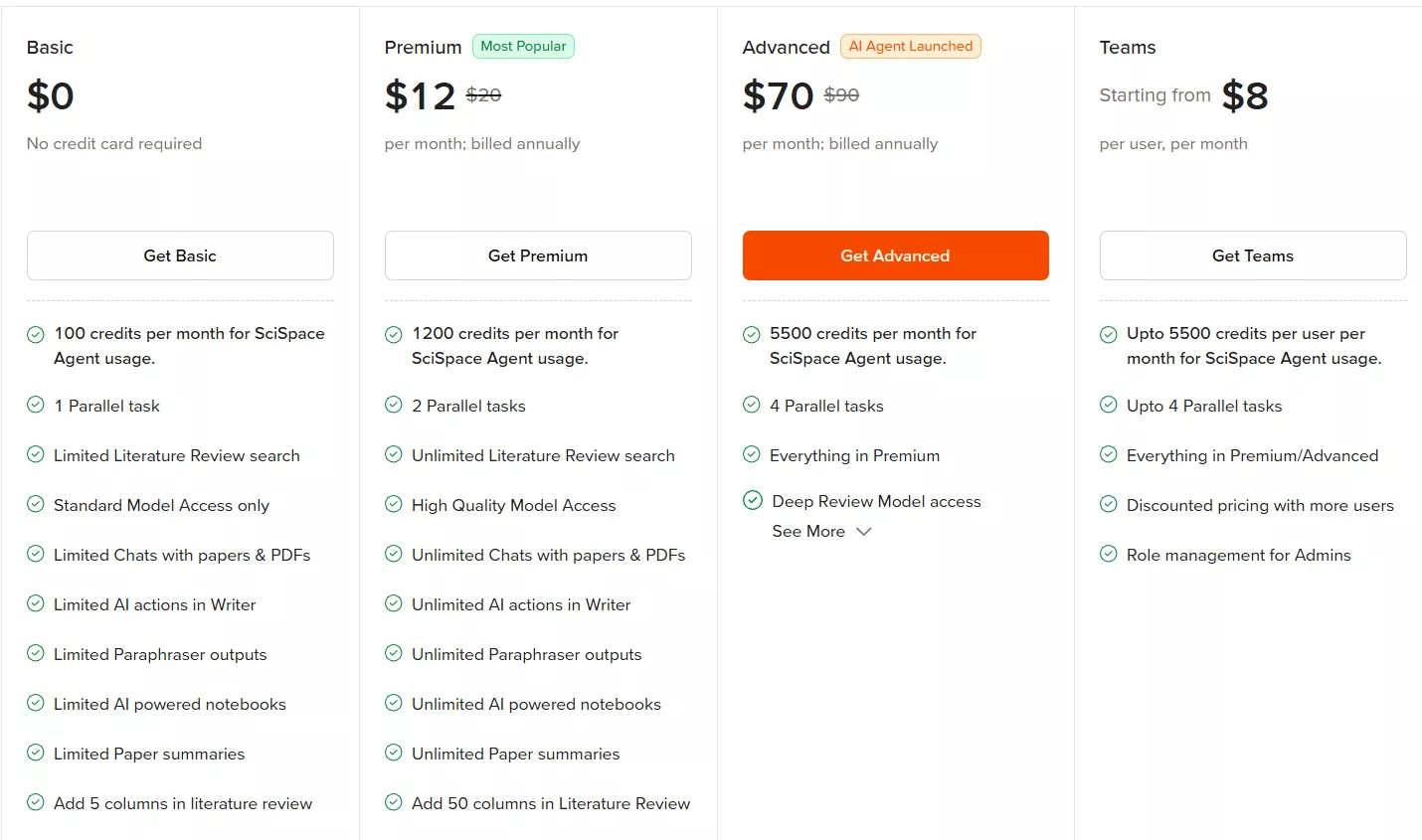Expand the See More section under Advanced plan
This screenshot has width=1422, height=840.
click(x=807, y=531)
